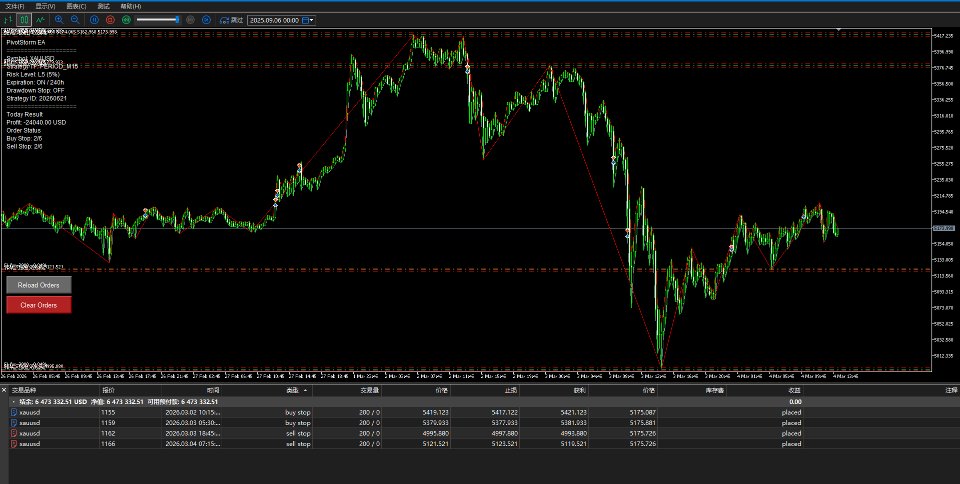Click the price cell 5419.123

coord(435,412)
